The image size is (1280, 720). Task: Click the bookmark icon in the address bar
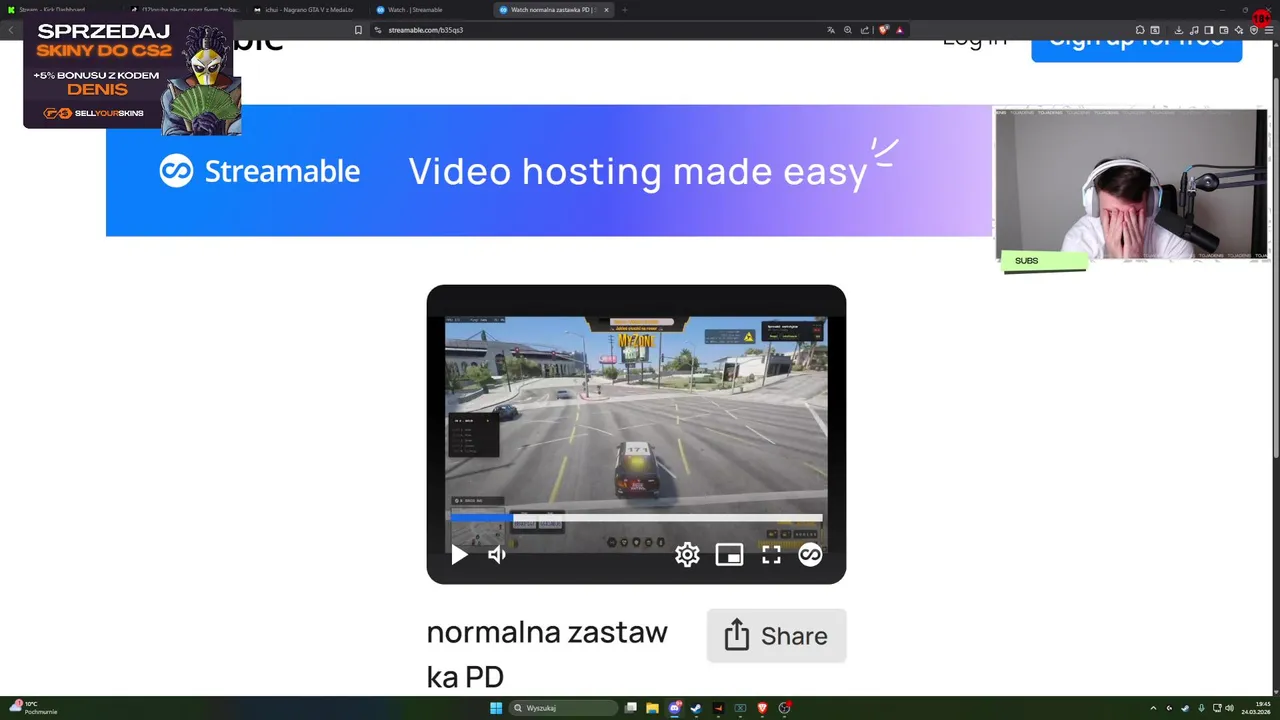[358, 30]
